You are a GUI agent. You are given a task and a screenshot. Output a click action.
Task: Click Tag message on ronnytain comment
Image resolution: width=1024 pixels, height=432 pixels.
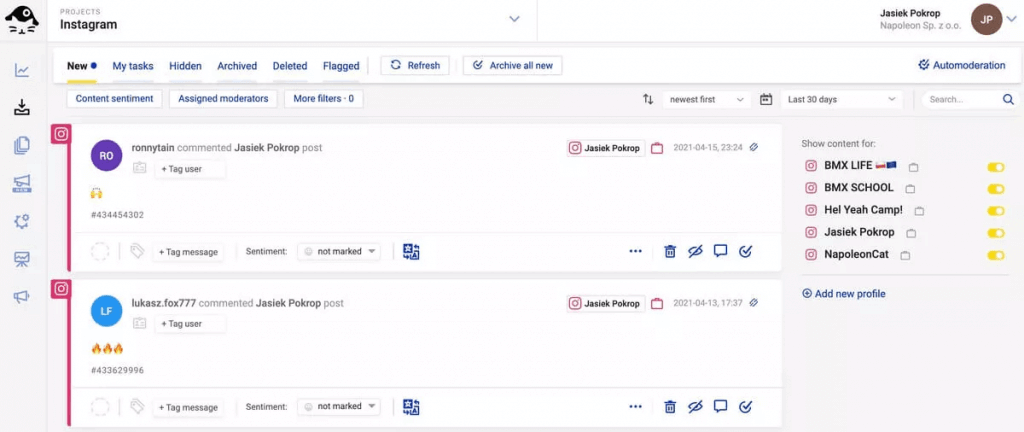(x=188, y=252)
